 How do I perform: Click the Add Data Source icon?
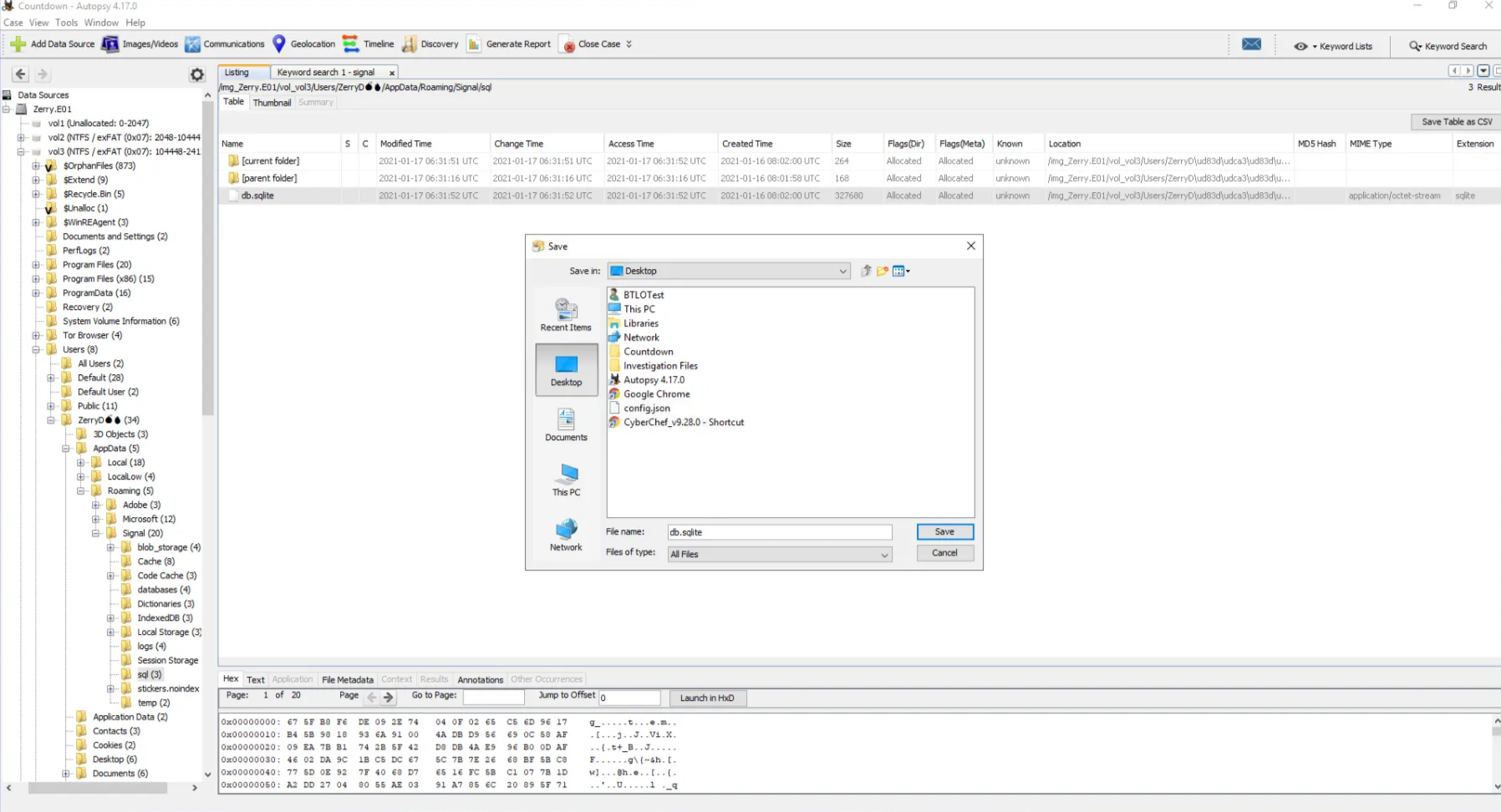tap(18, 44)
